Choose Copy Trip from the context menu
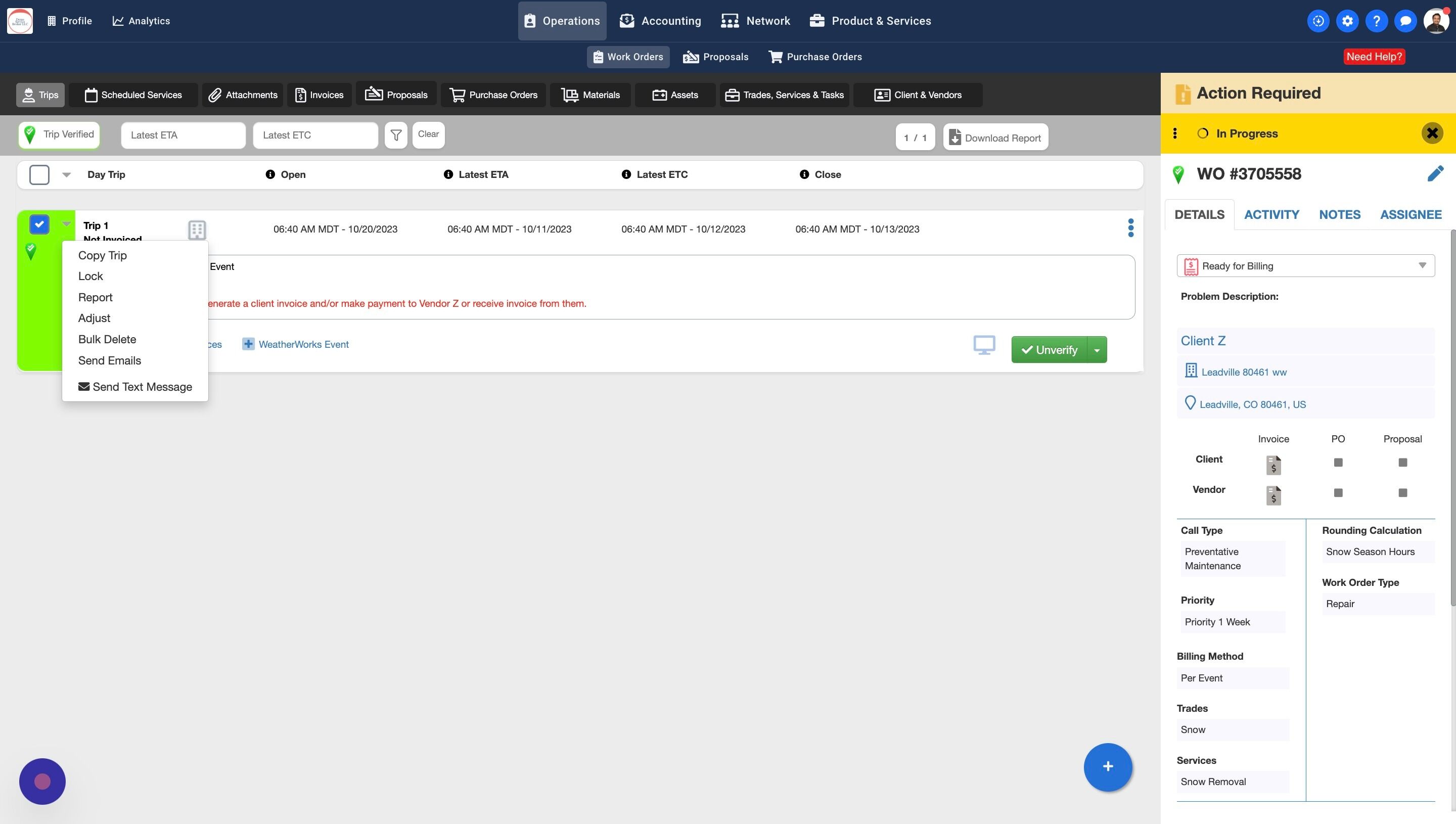Image resolution: width=1456 pixels, height=824 pixels. pos(103,255)
